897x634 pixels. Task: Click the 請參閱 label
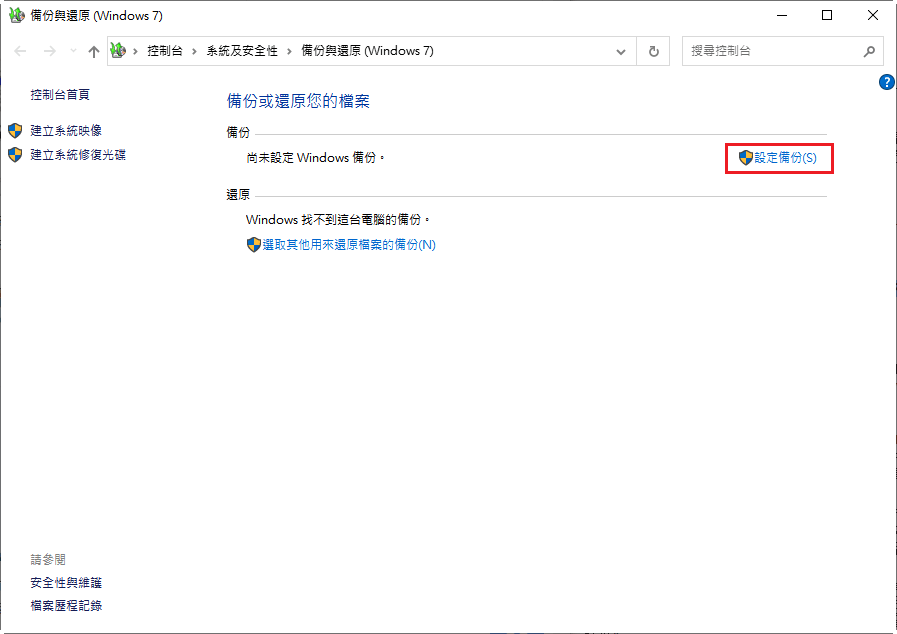[x=48, y=560]
